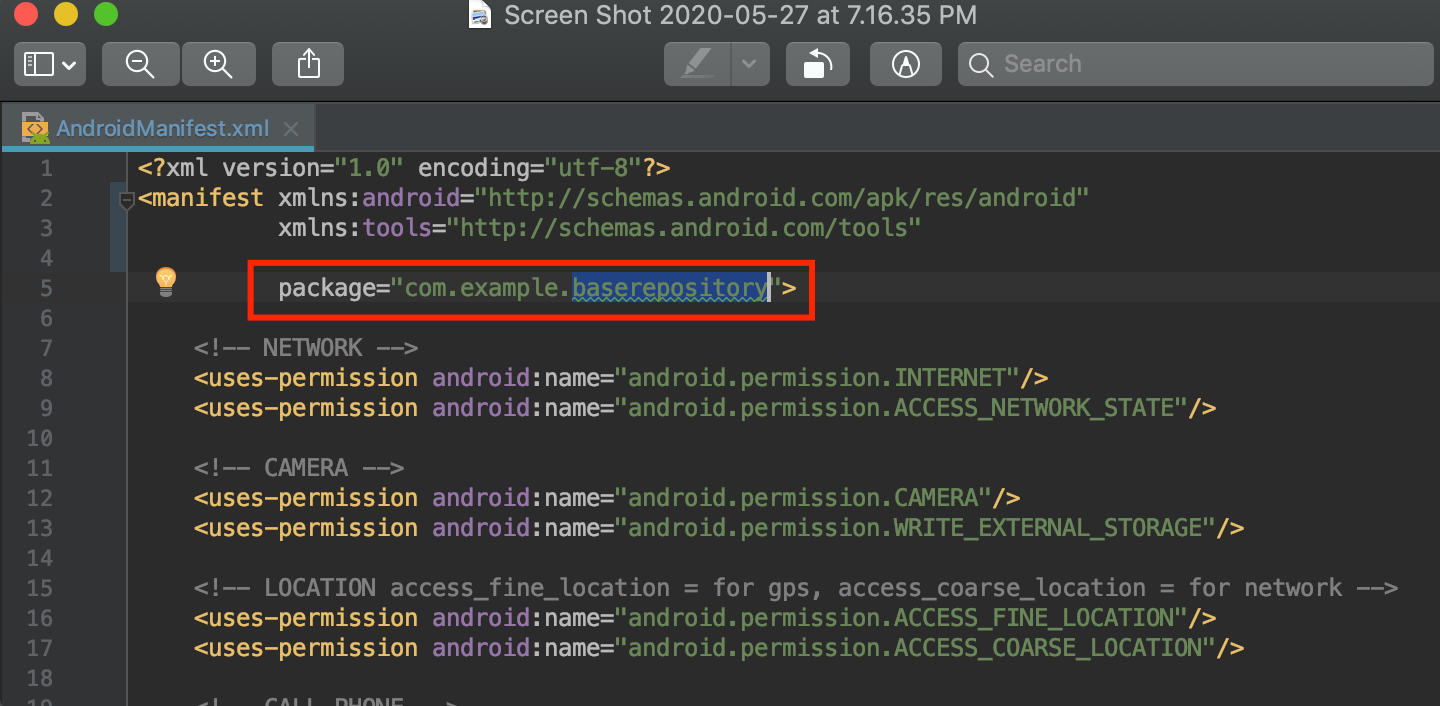Open the sidebar view dropdown
Screen dimensions: 1440x706
point(50,64)
